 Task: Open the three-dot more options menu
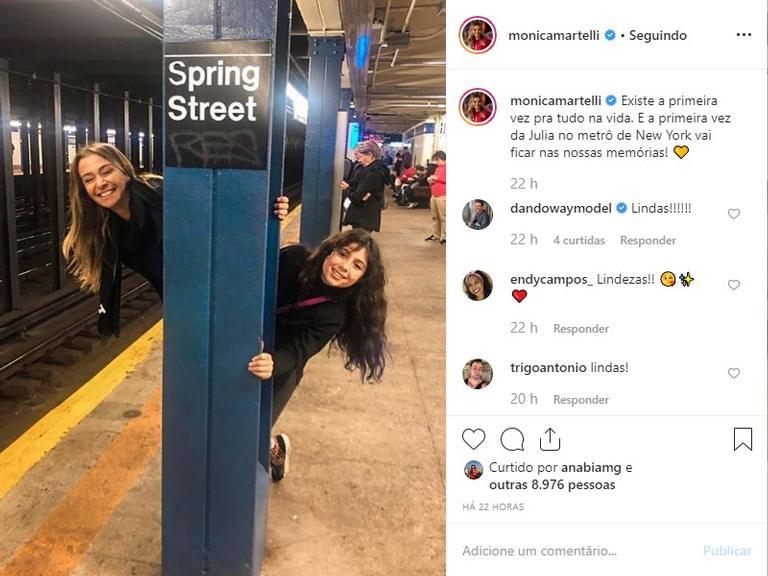coord(744,35)
